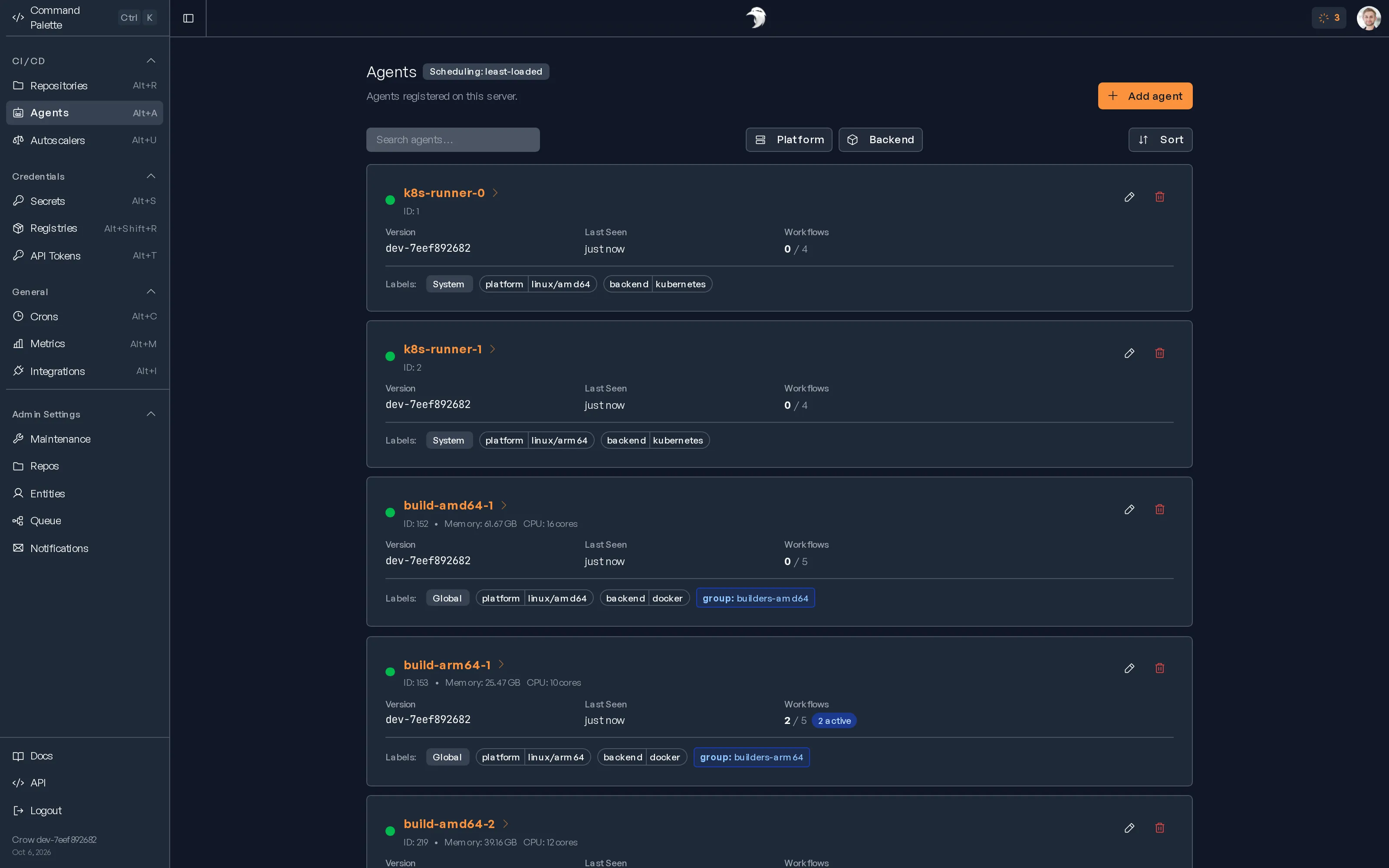Viewport: 1389px width, 868px height.
Task: Click the group: builders-arm64 label
Action: [751, 757]
